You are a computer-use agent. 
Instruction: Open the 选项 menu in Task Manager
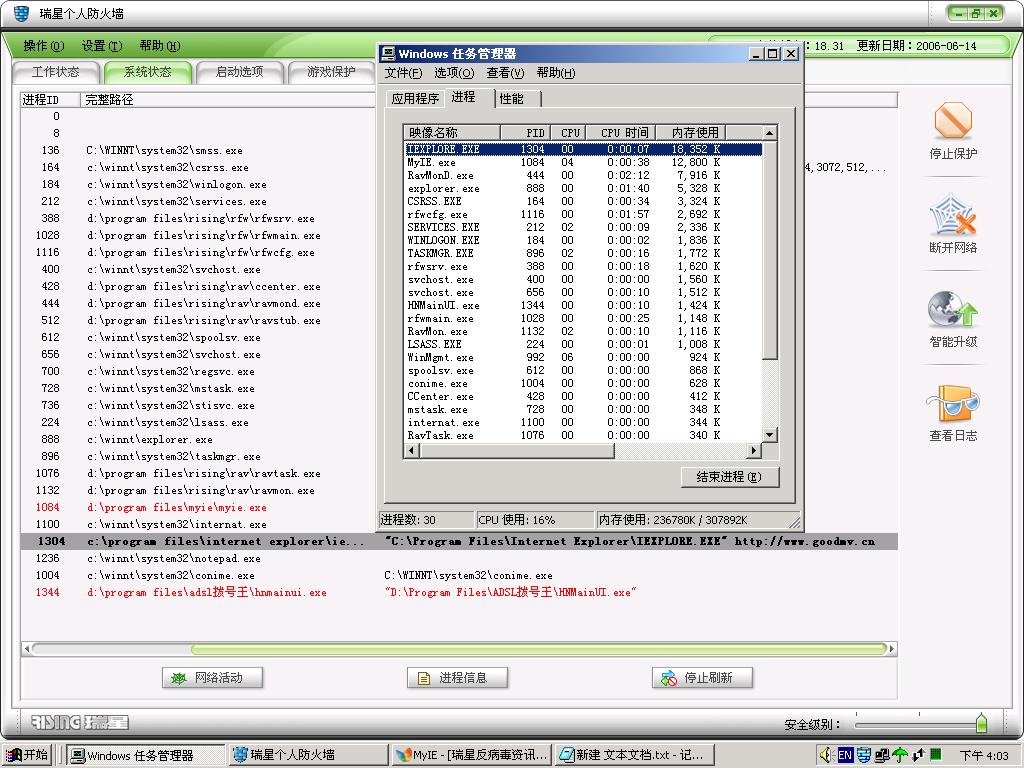[x=454, y=72]
